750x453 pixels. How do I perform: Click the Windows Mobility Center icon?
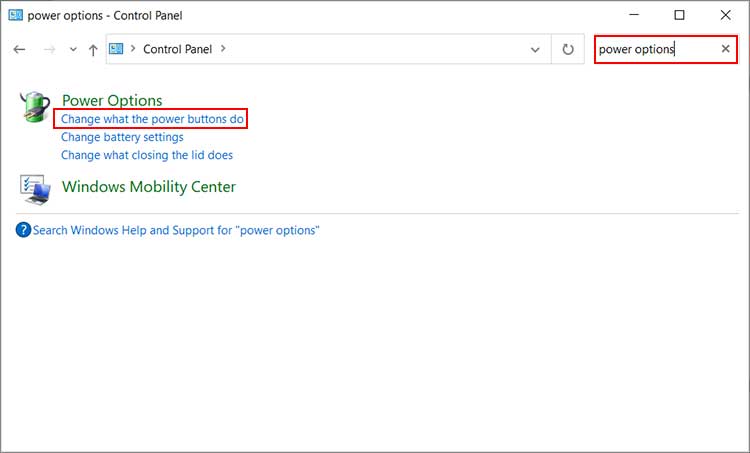[x=36, y=188]
